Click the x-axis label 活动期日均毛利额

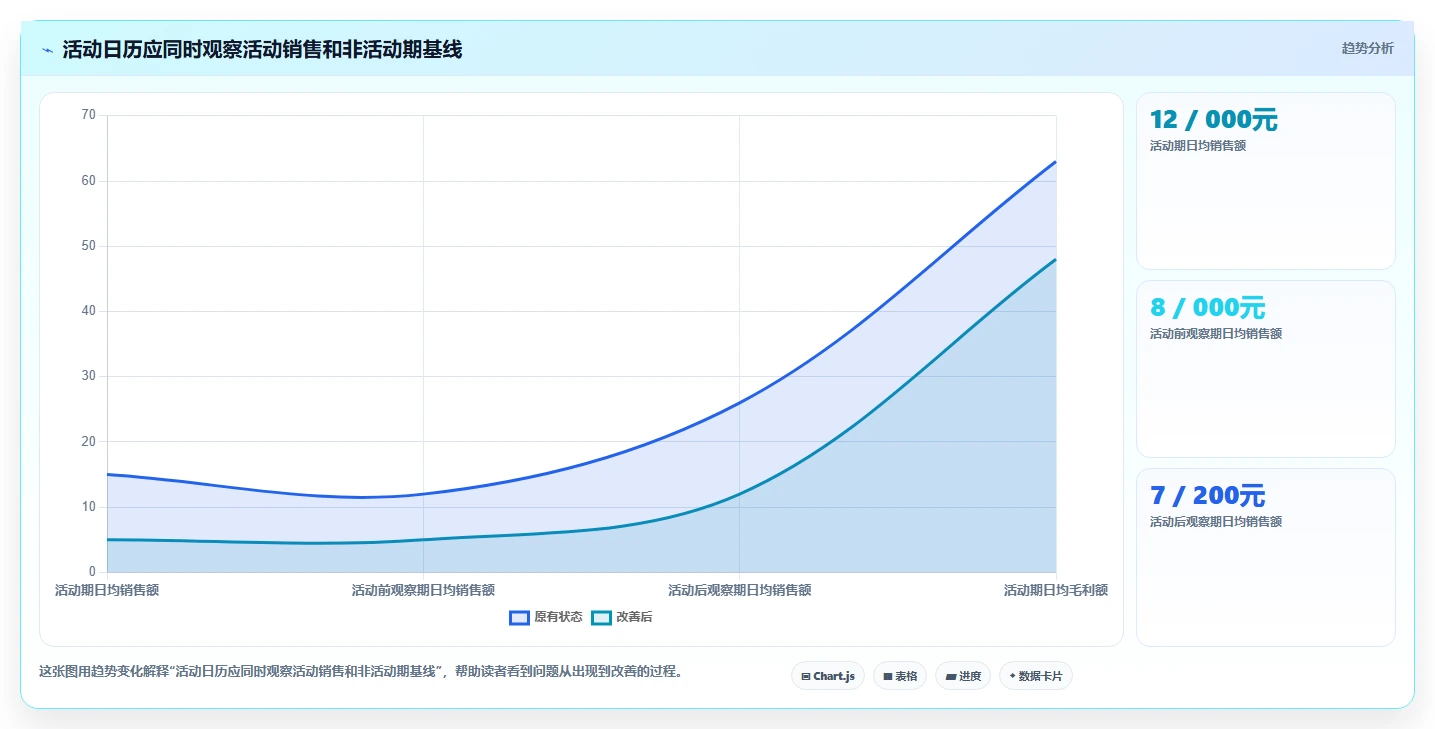[x=1056, y=591]
